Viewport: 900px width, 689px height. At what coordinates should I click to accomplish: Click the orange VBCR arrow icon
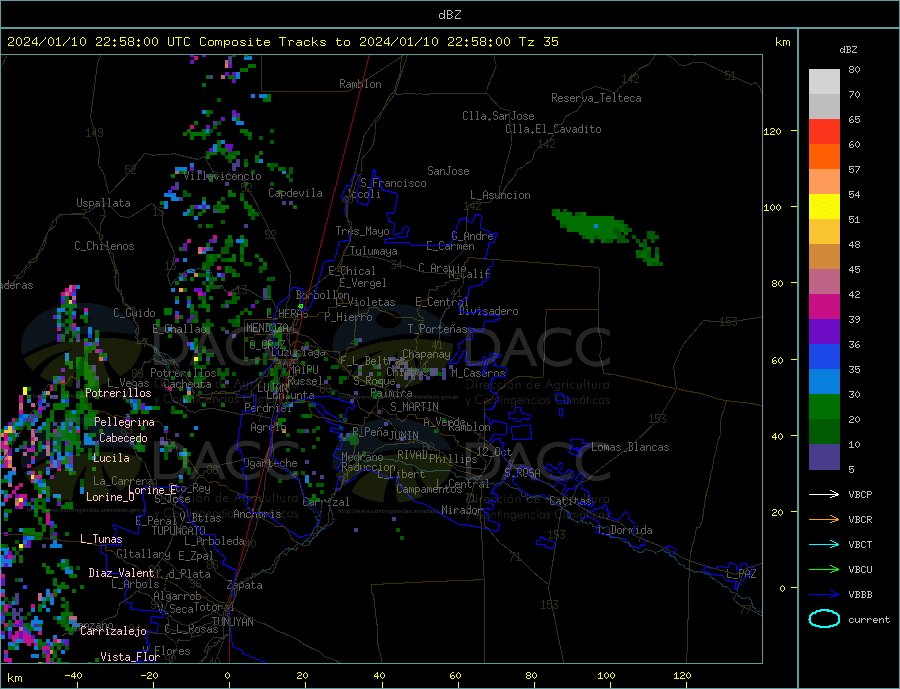pos(824,520)
